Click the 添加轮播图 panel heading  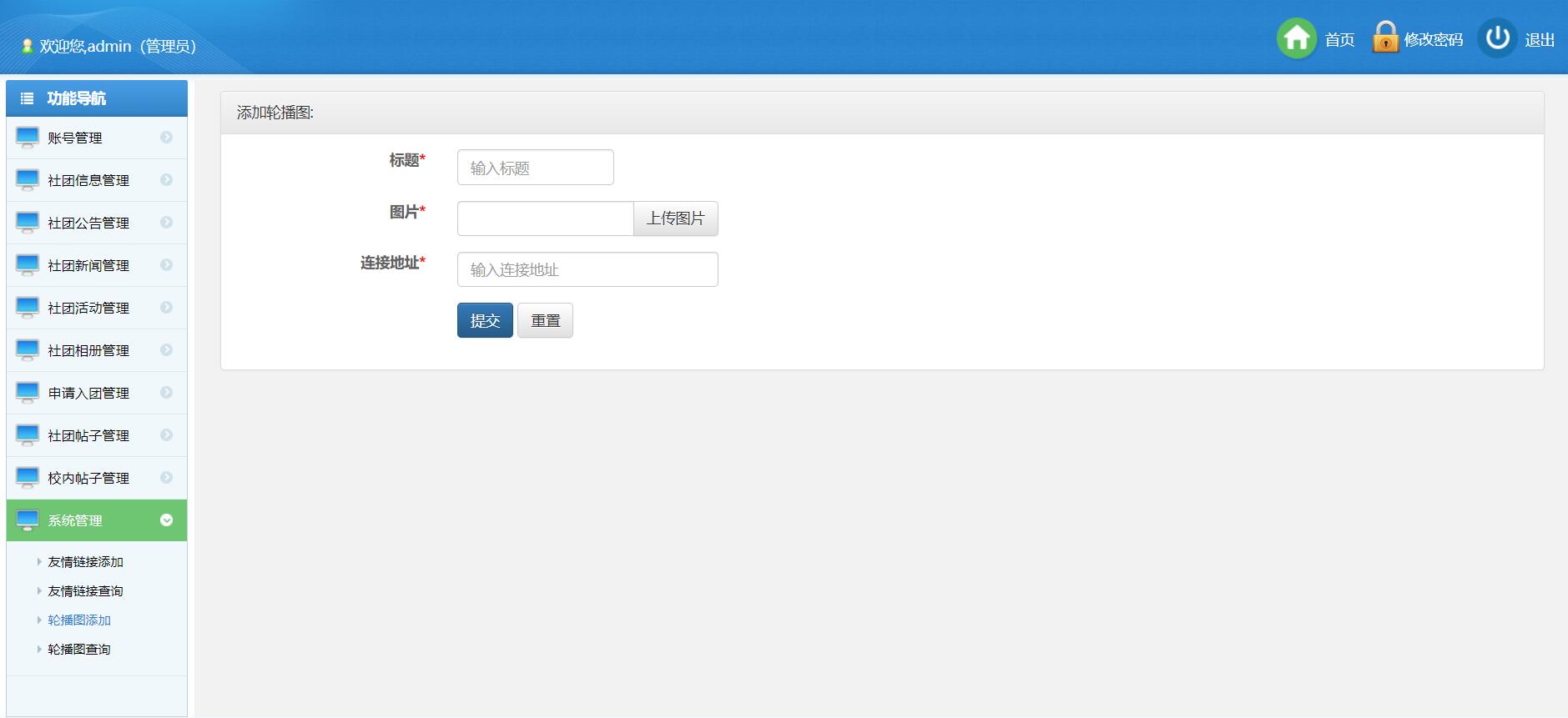pyautogui.click(x=275, y=113)
